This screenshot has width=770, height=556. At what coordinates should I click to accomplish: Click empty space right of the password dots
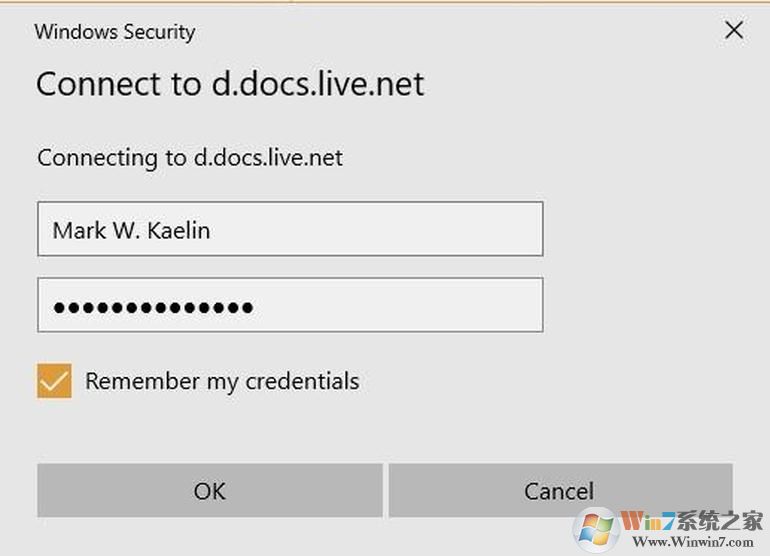click(400, 306)
